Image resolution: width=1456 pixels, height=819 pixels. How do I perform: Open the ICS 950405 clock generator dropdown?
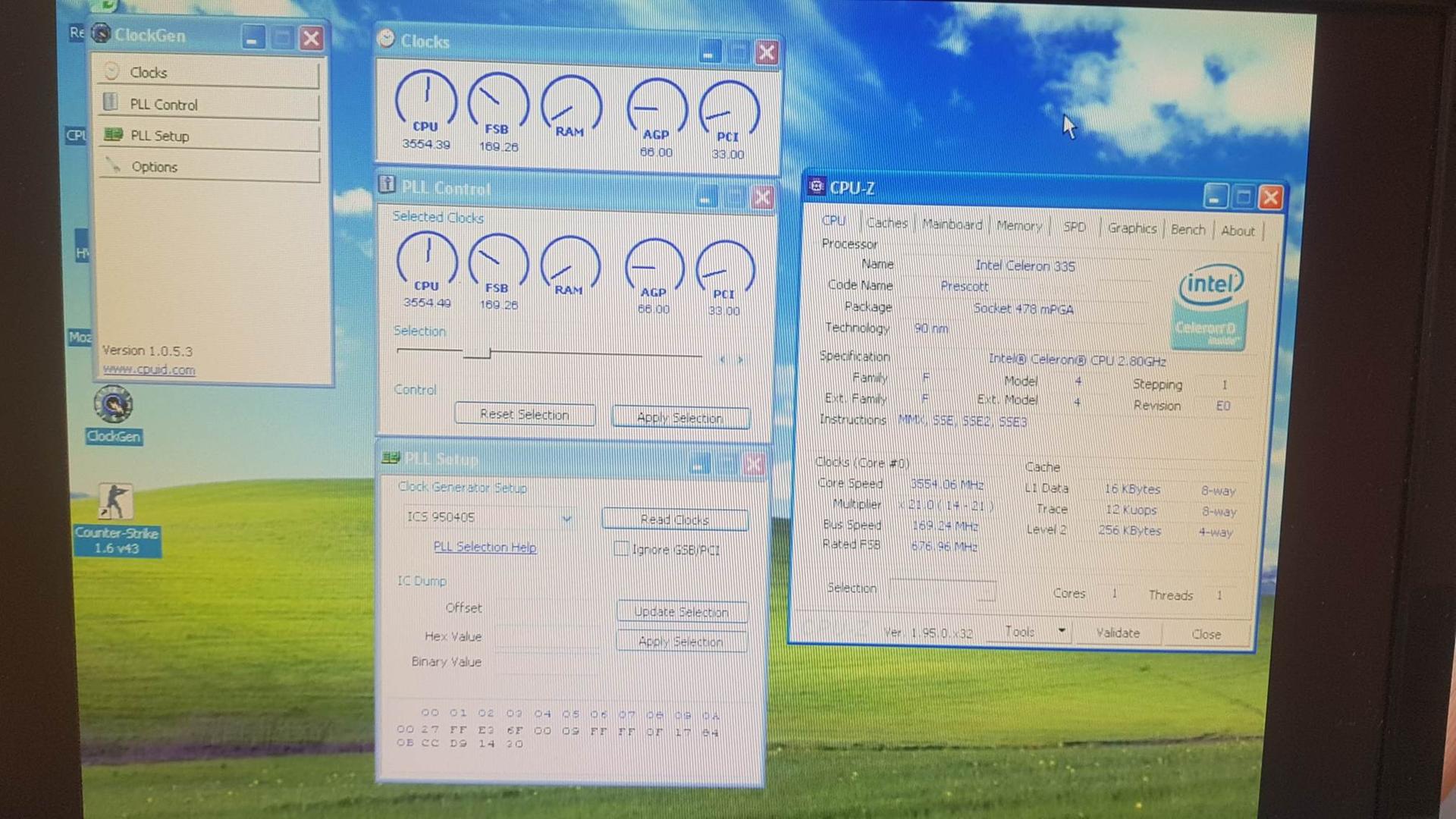click(566, 518)
